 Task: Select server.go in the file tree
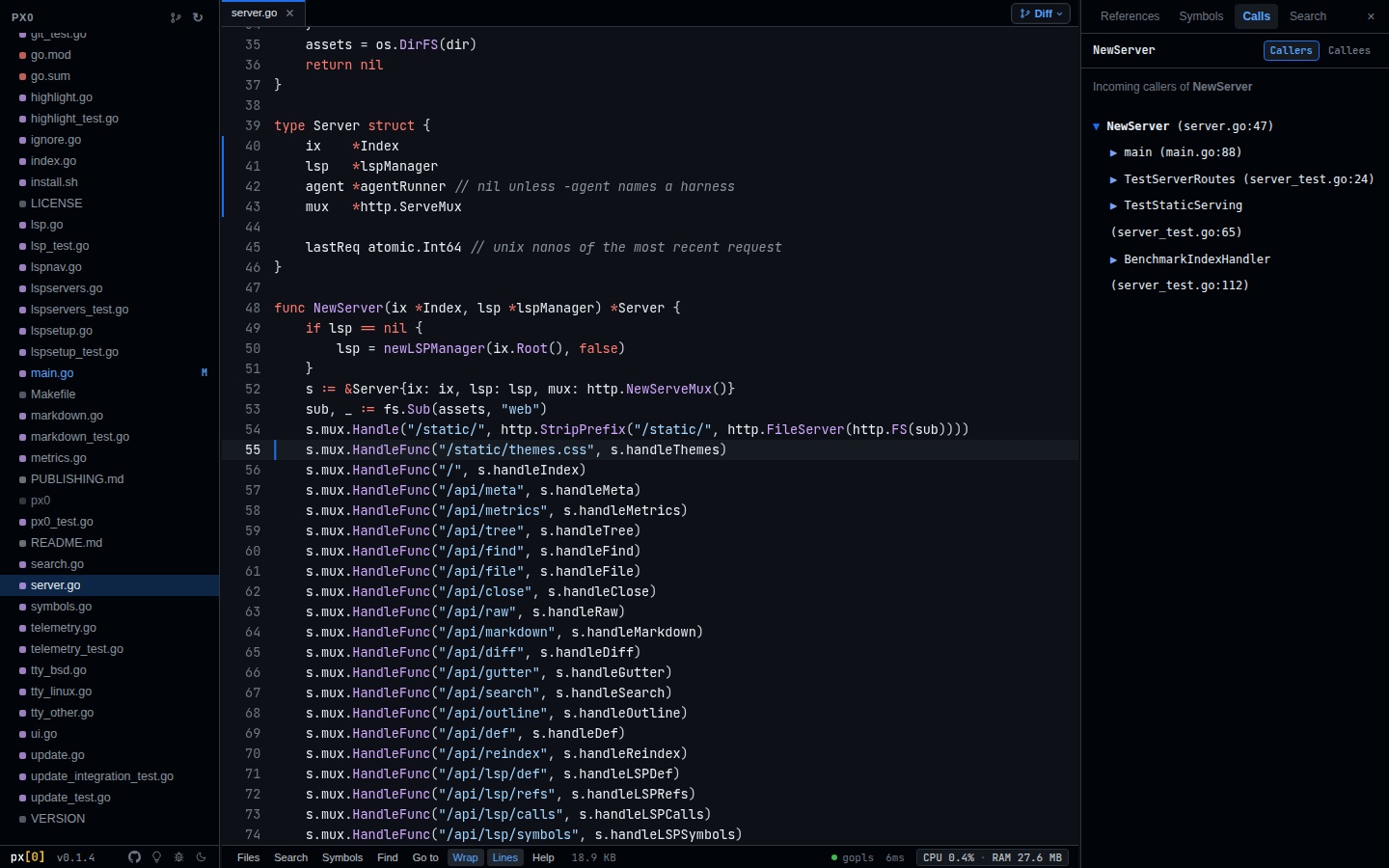pos(109,585)
